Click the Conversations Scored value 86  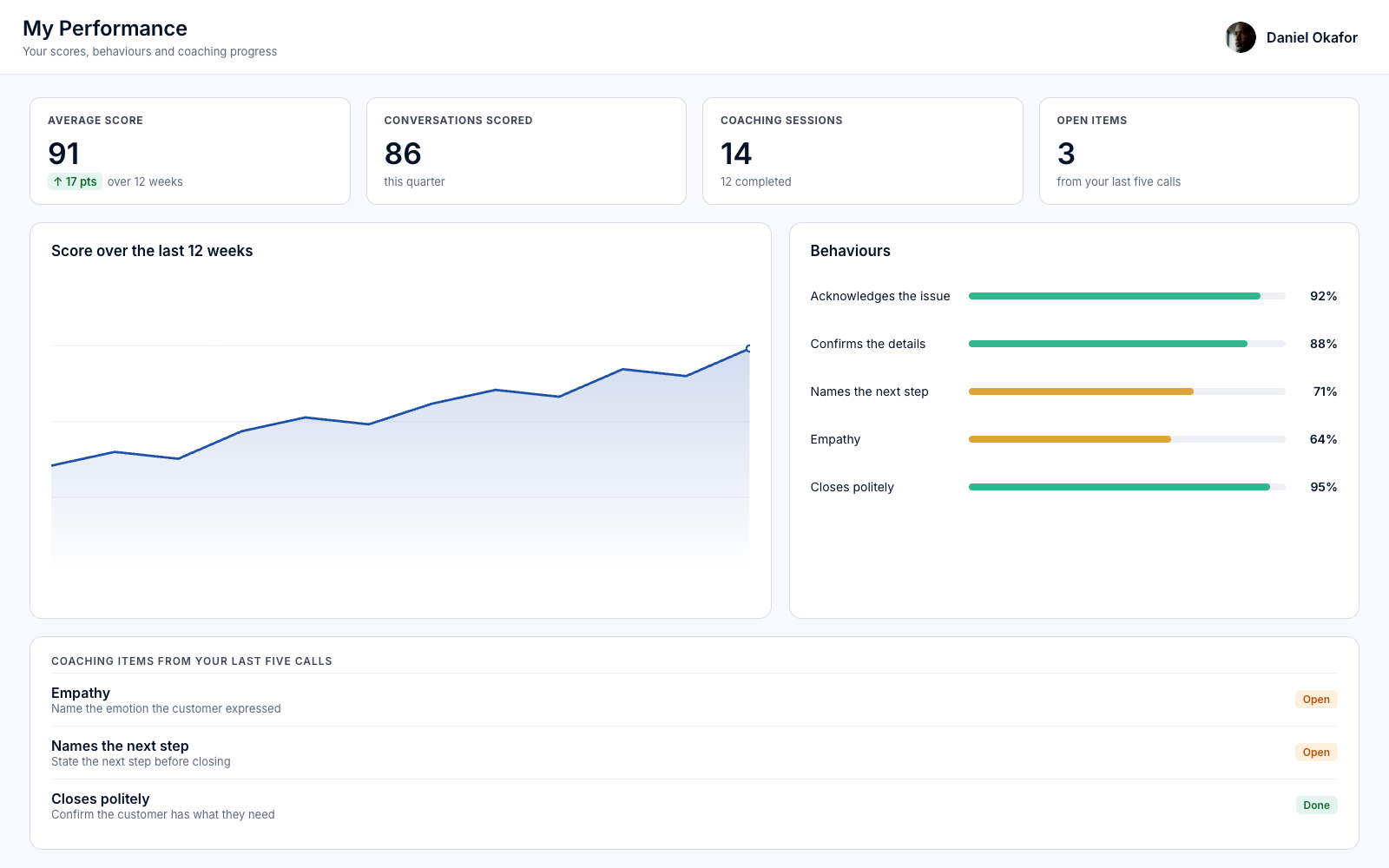point(403,154)
